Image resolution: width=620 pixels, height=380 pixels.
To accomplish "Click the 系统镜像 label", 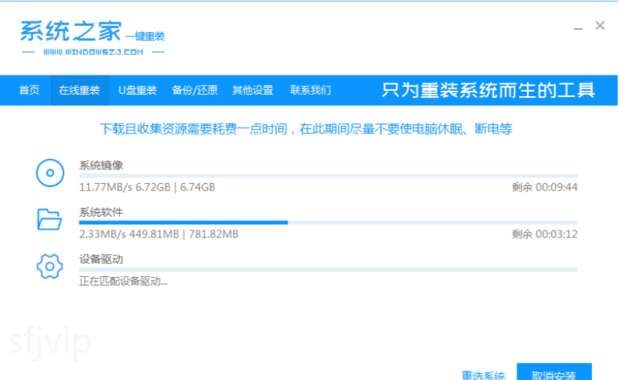I will click(x=101, y=165).
